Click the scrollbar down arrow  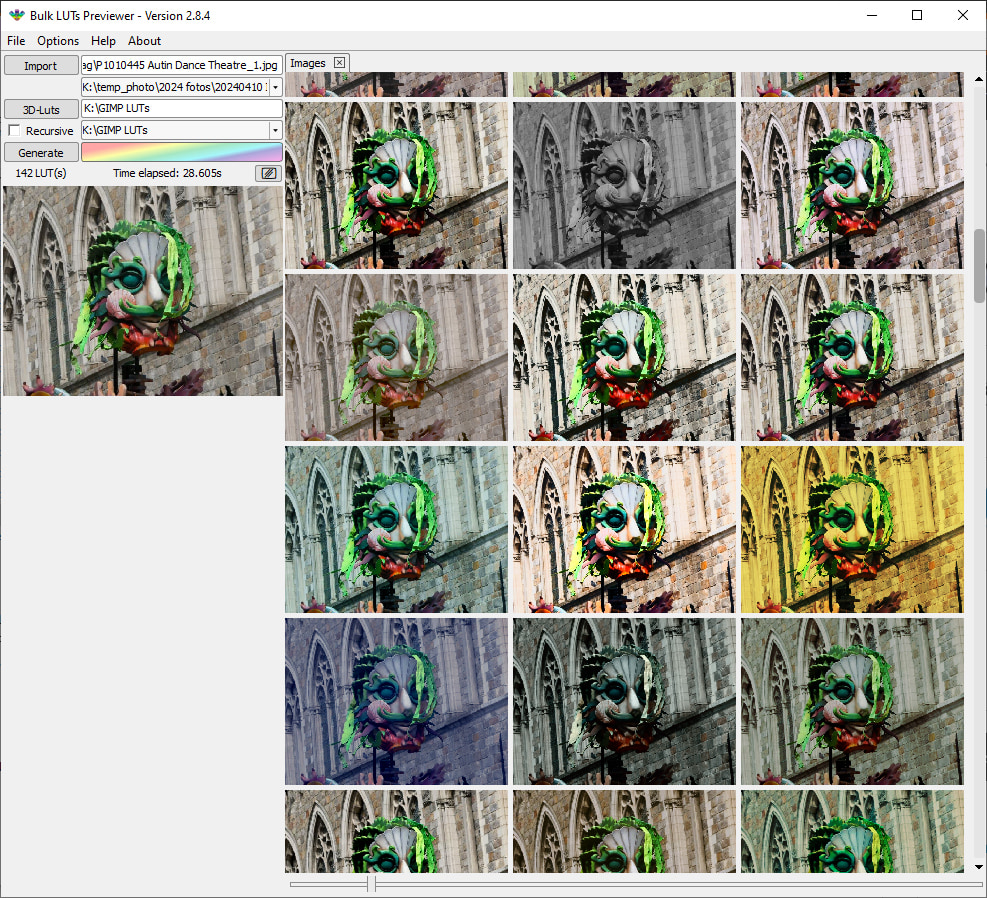pyautogui.click(x=979, y=867)
